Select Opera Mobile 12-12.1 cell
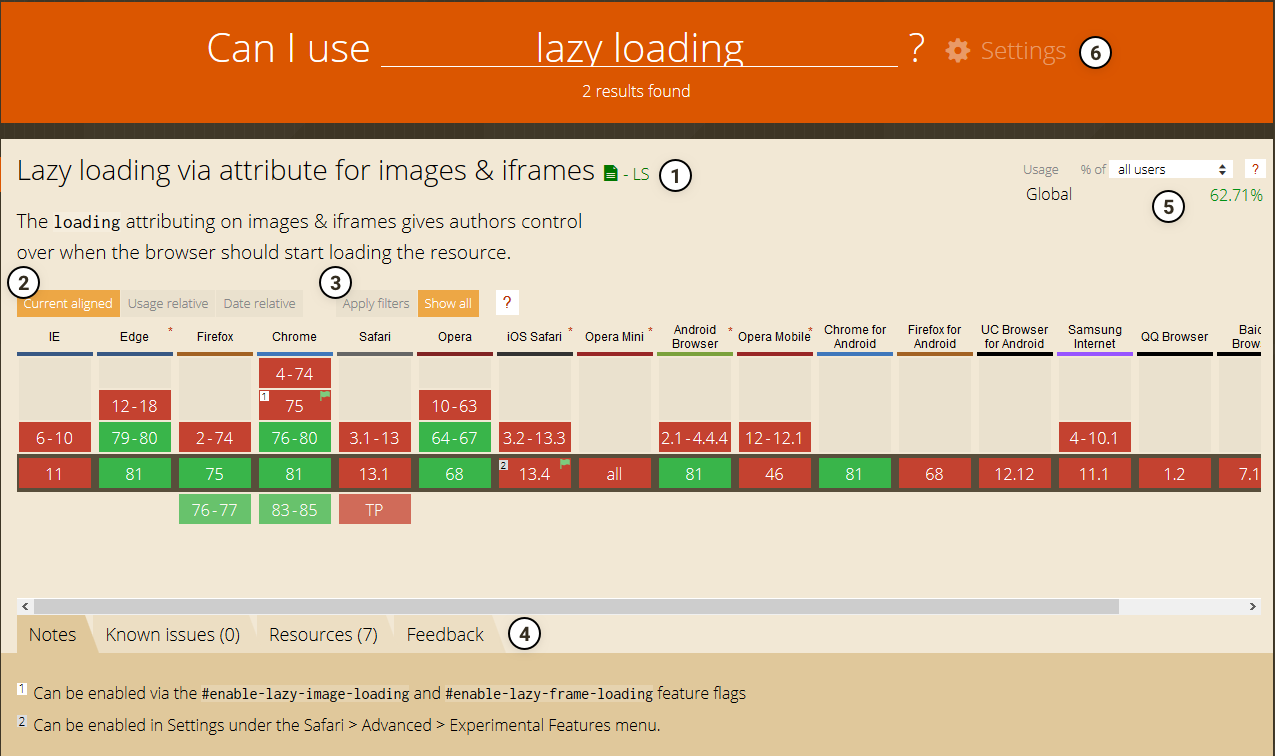The image size is (1275, 756). tap(775, 437)
